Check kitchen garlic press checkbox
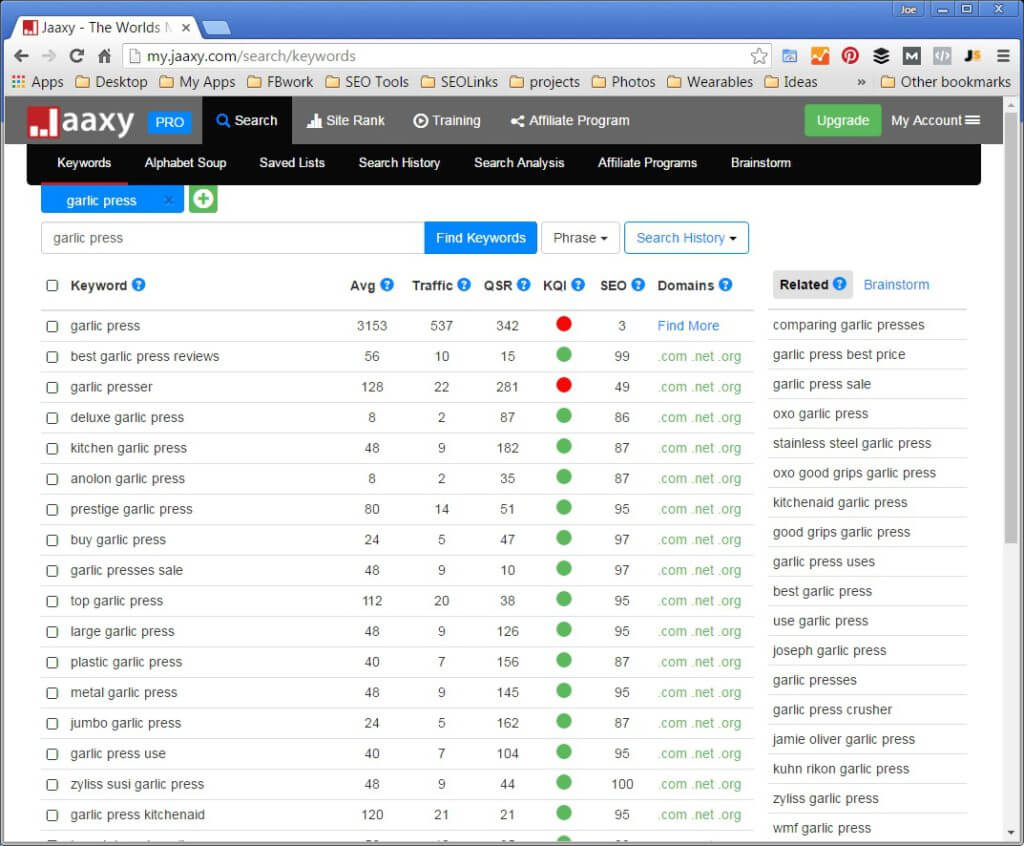 (52, 449)
